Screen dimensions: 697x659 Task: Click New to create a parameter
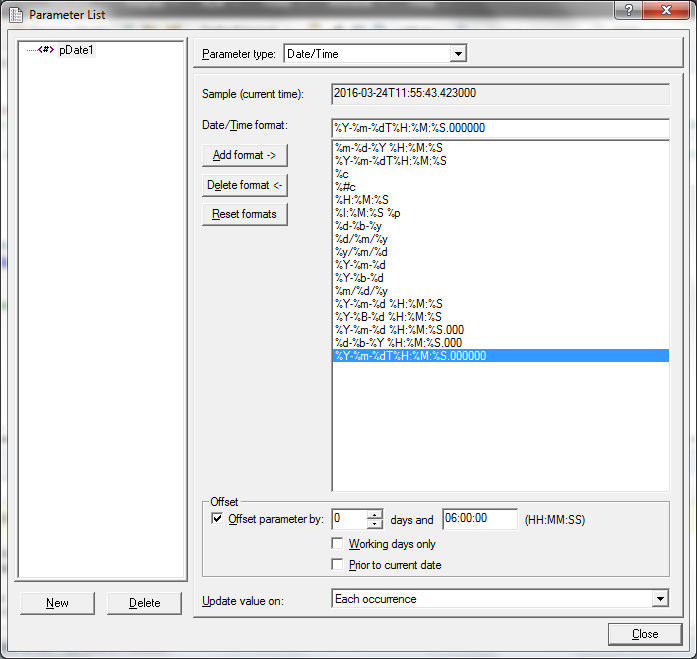[x=57, y=603]
